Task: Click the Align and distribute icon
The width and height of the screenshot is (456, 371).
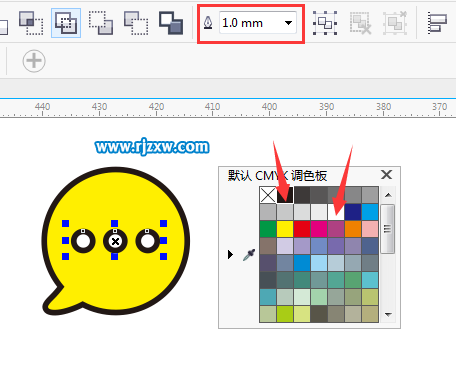Action: (x=437, y=23)
